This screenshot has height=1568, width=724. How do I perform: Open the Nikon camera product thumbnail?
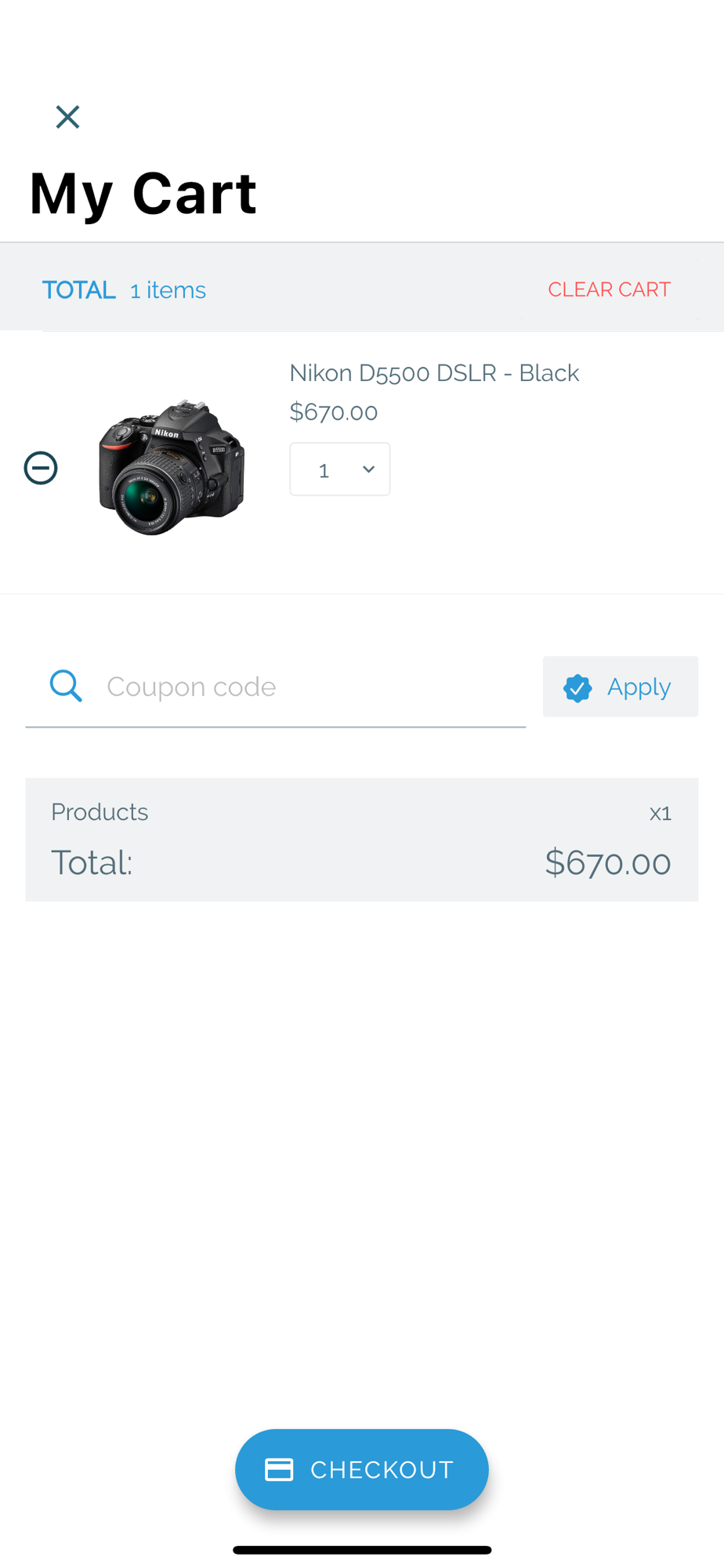click(x=172, y=467)
